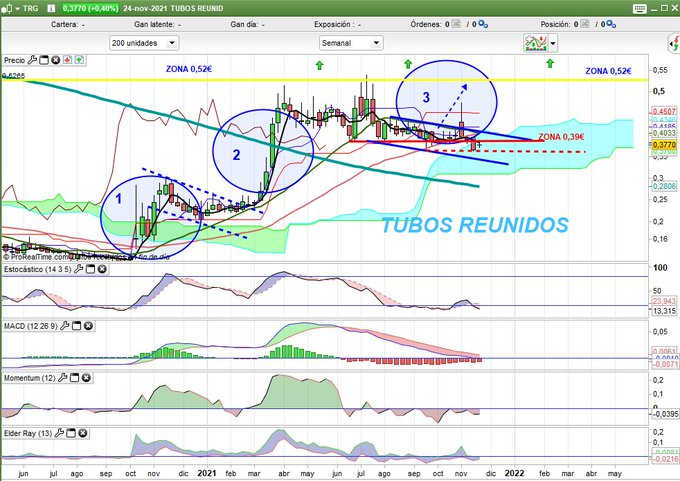The image size is (680, 481).
Task: Open settings wrench for Precio panel
Action: click(x=32, y=60)
